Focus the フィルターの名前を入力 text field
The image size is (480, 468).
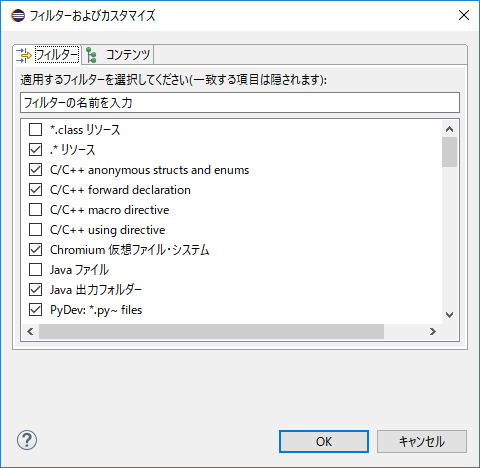click(240, 103)
